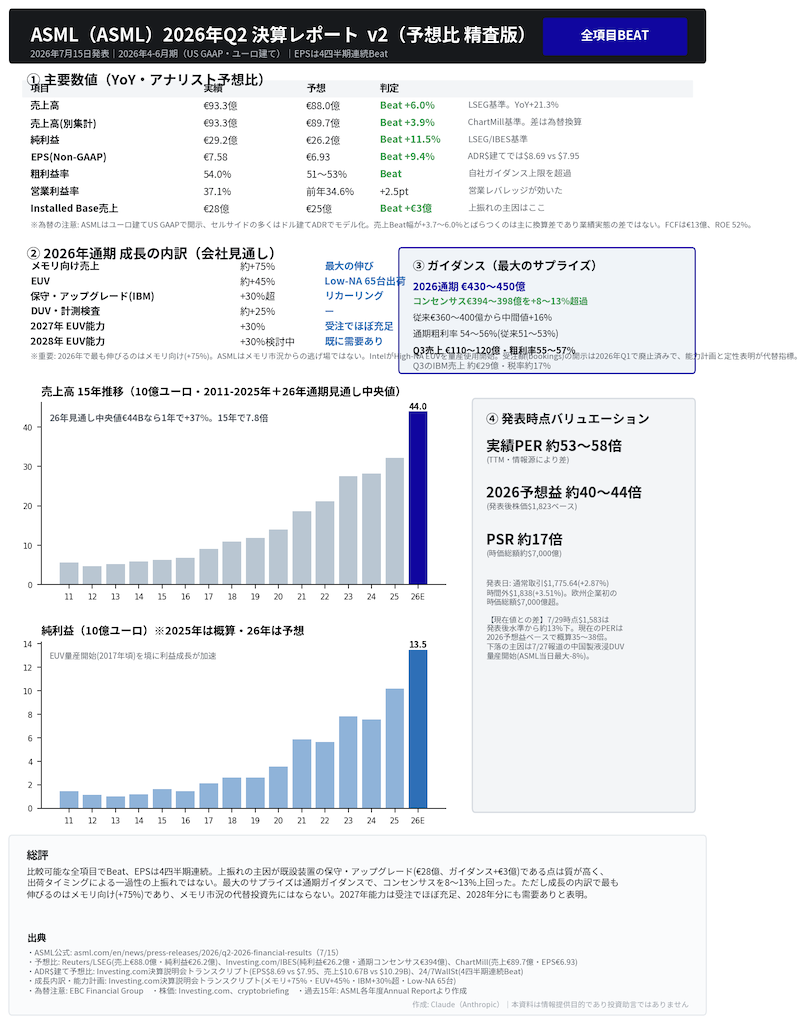This screenshot has width=811, height=1024.
Task: Select the line '通期粗利率 54〜56%(従来51〜53%)'
Action: (x=485, y=334)
